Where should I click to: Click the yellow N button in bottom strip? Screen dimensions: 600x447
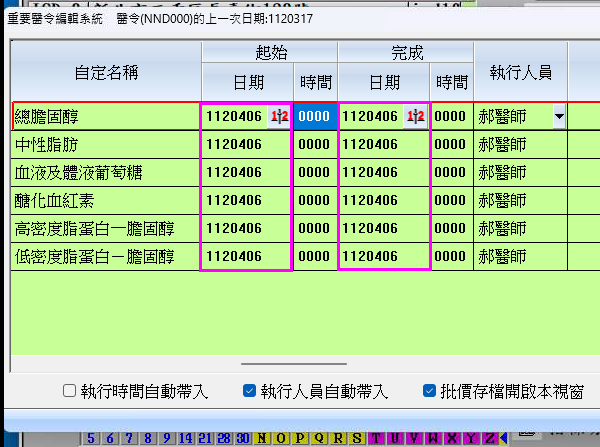click(x=262, y=438)
